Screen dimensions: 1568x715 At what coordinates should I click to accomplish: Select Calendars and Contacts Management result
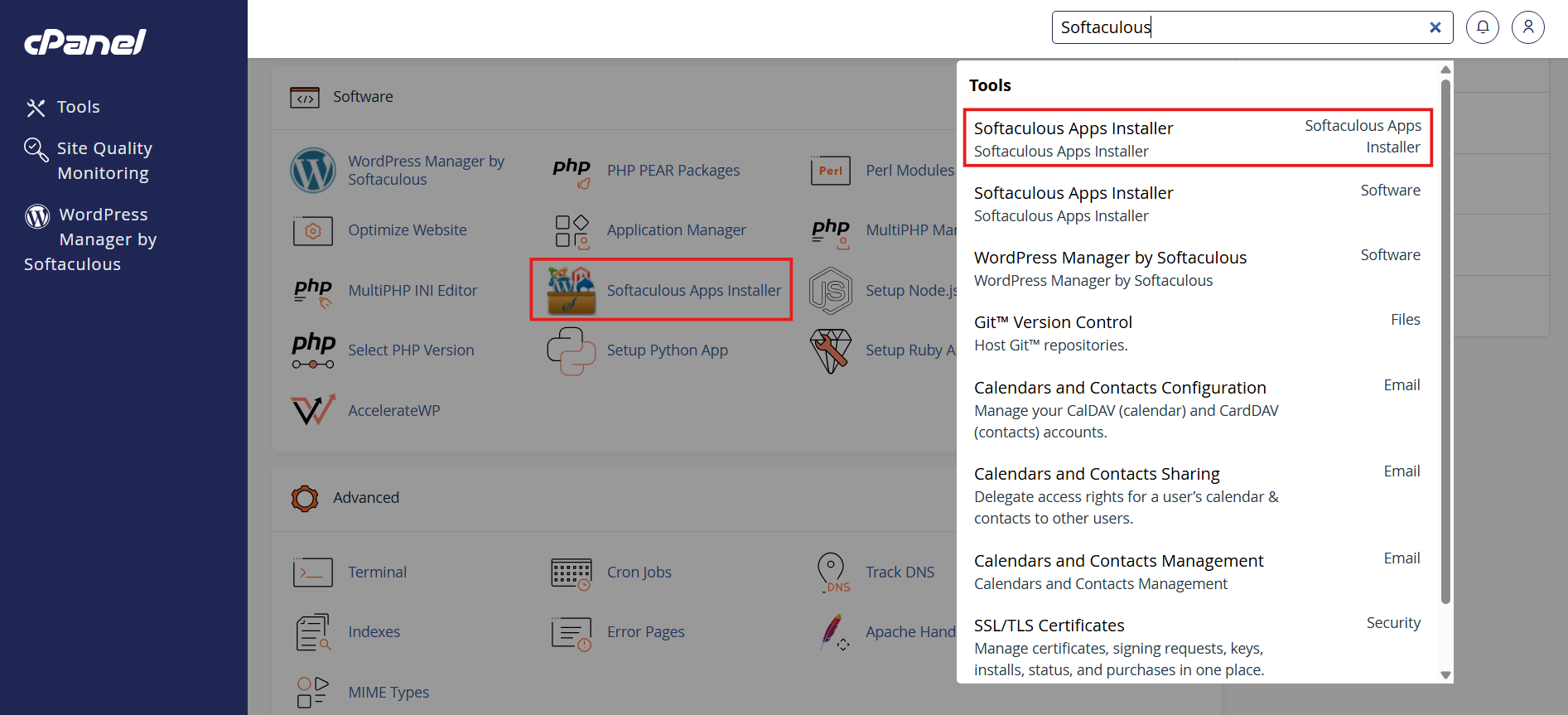coord(1198,571)
